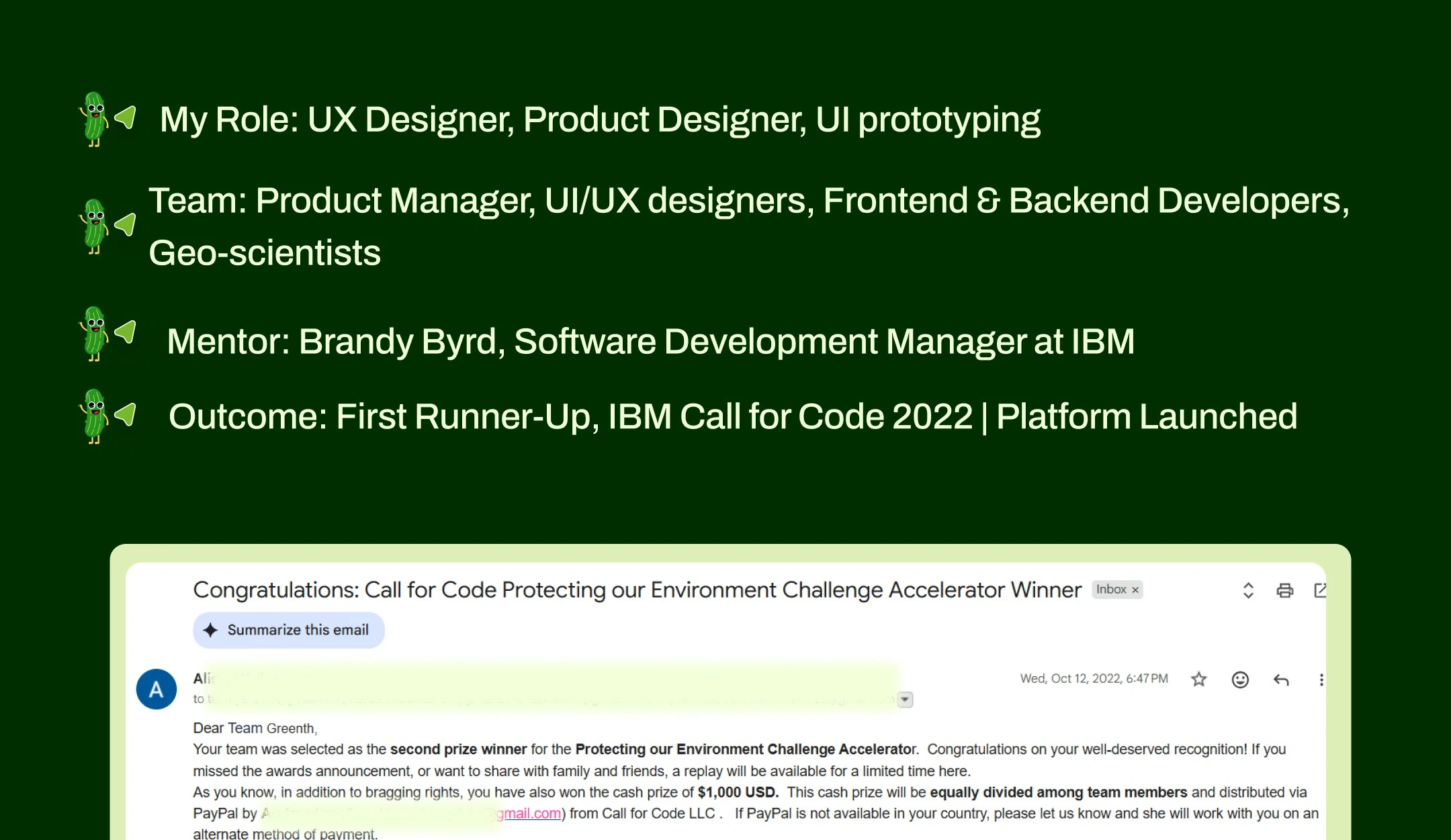Viewport: 1451px width, 840px height.
Task: Reply using the curved arrow icon
Action: 1281,680
